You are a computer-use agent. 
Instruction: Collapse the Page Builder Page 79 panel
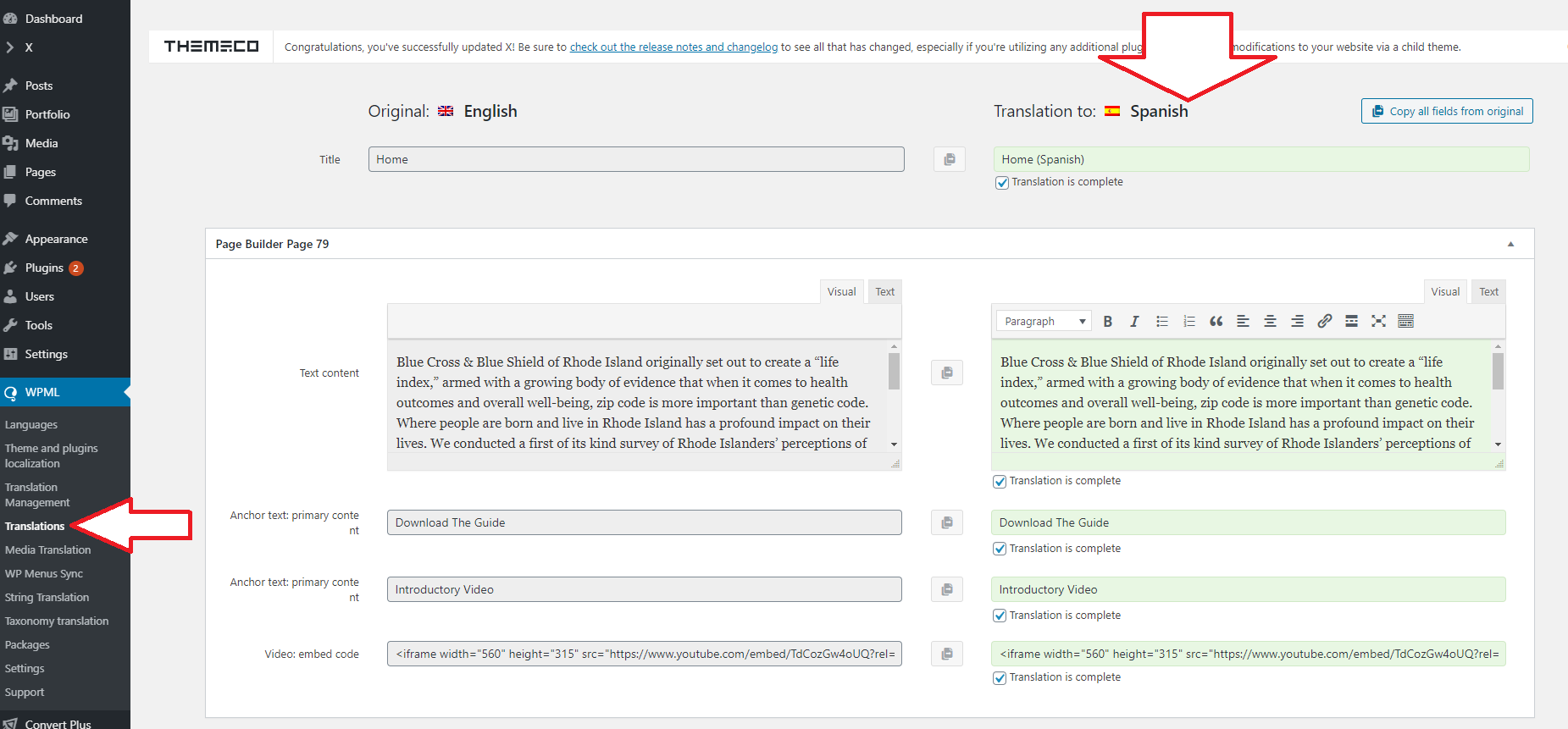tap(1510, 244)
